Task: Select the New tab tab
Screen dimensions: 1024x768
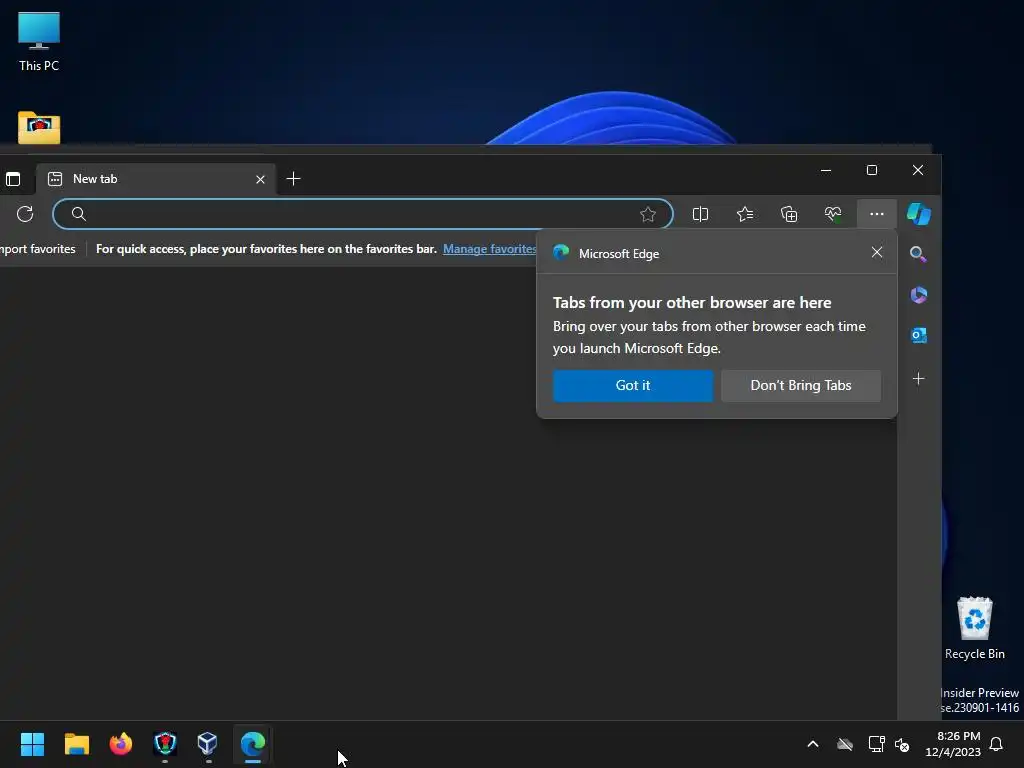Action: [157, 179]
